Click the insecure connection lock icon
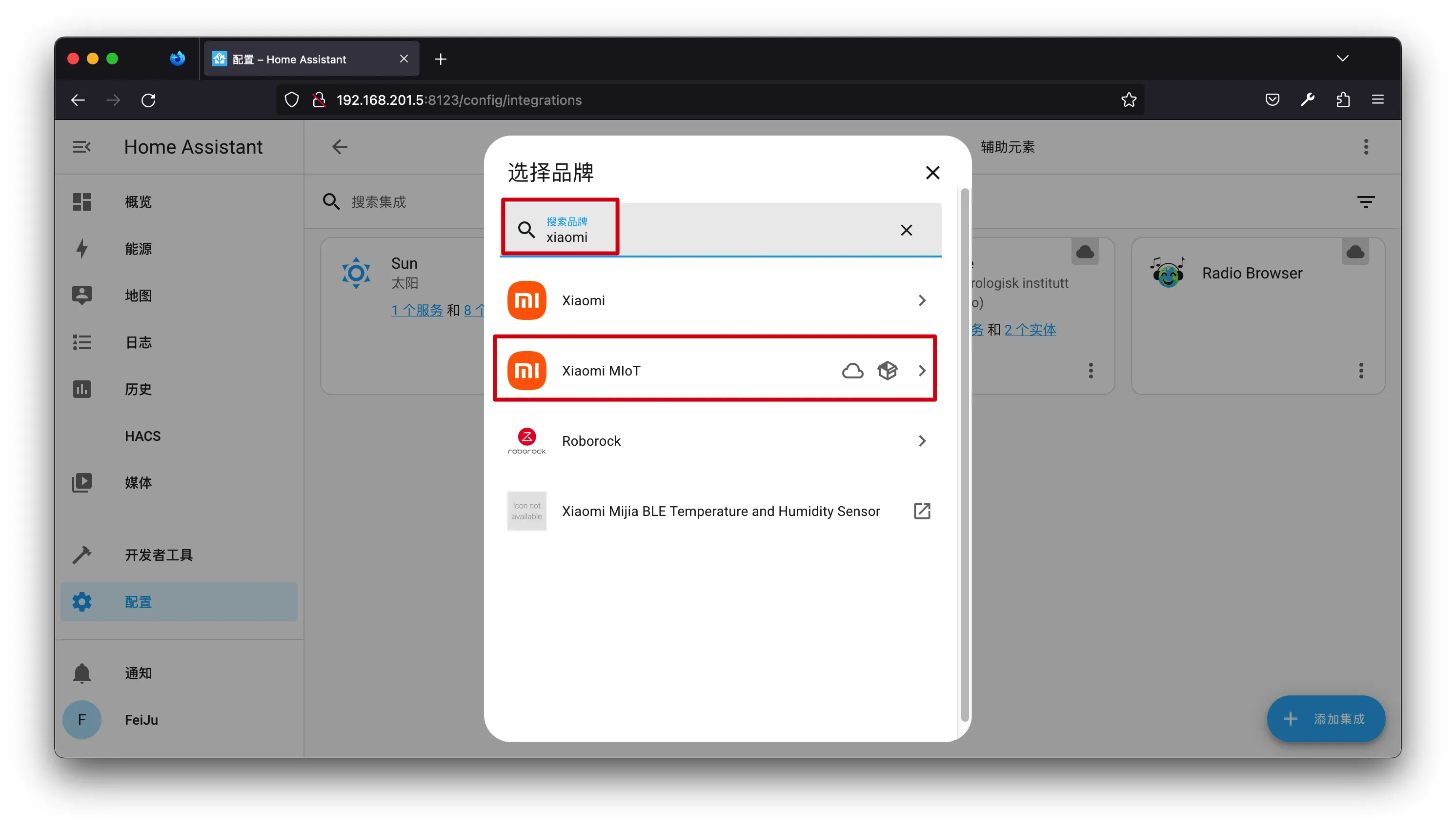 pyautogui.click(x=319, y=100)
